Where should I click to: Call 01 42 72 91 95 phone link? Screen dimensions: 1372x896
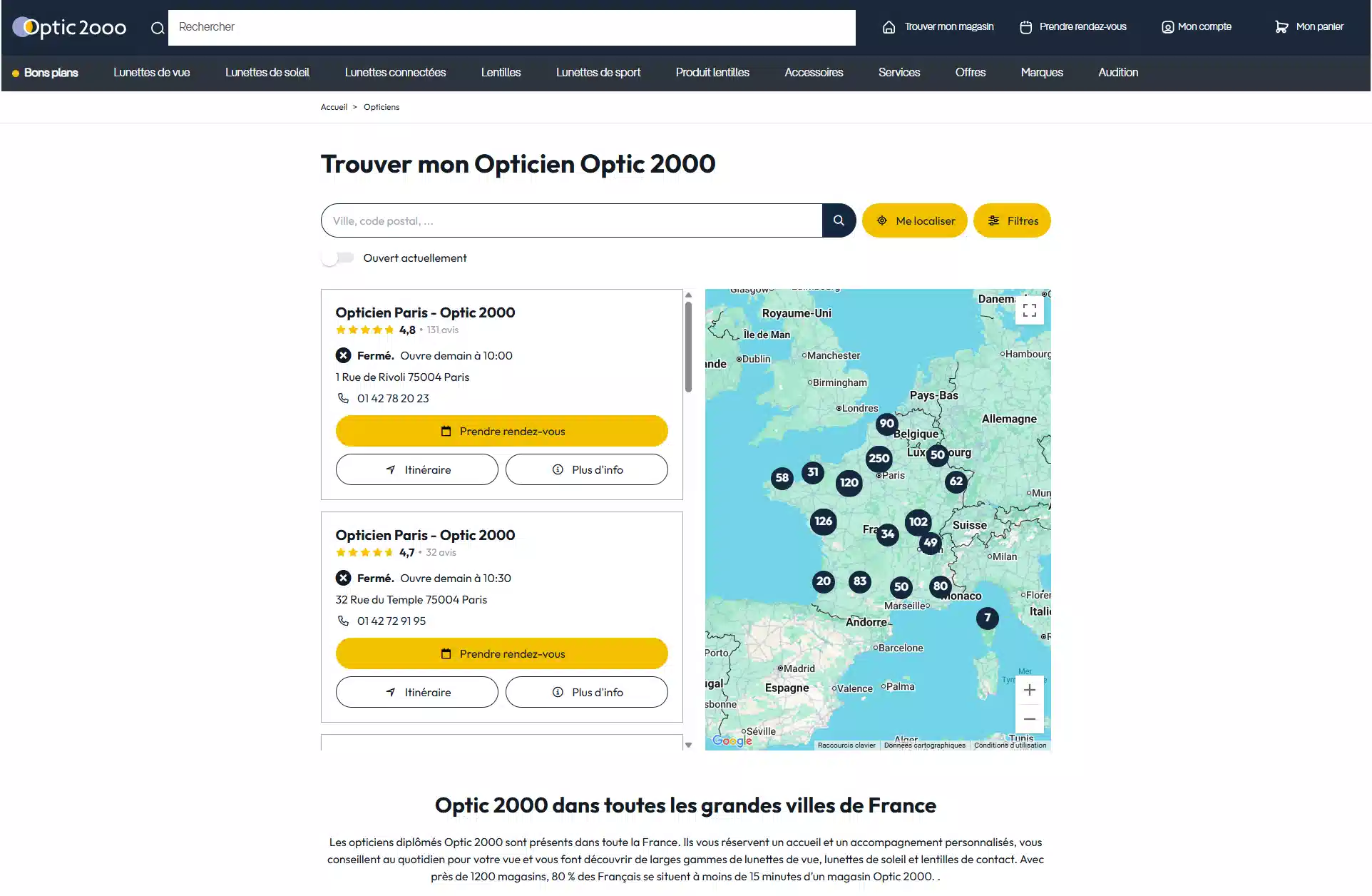tap(391, 621)
